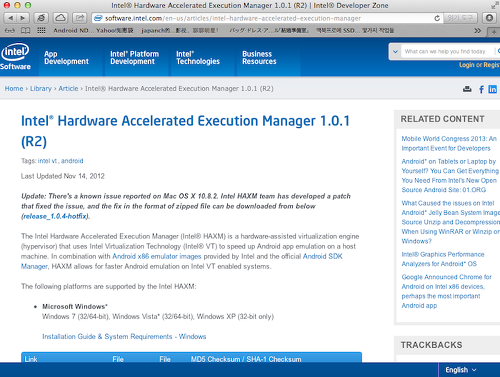Show Reading List glasses icon

click(x=10, y=31)
